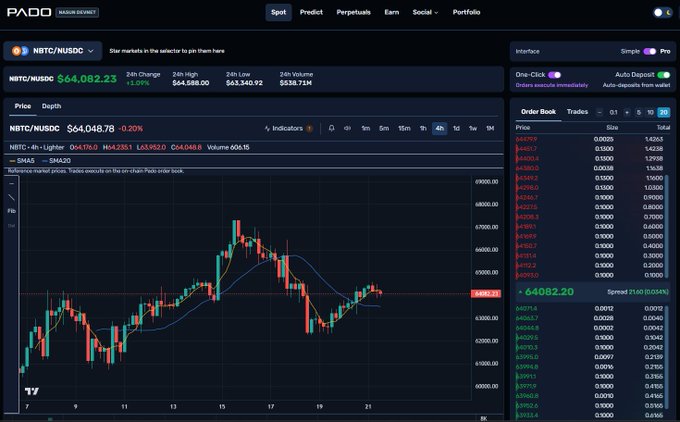
Task: Turn off the Auto Deposit switch
Action: [x=664, y=75]
